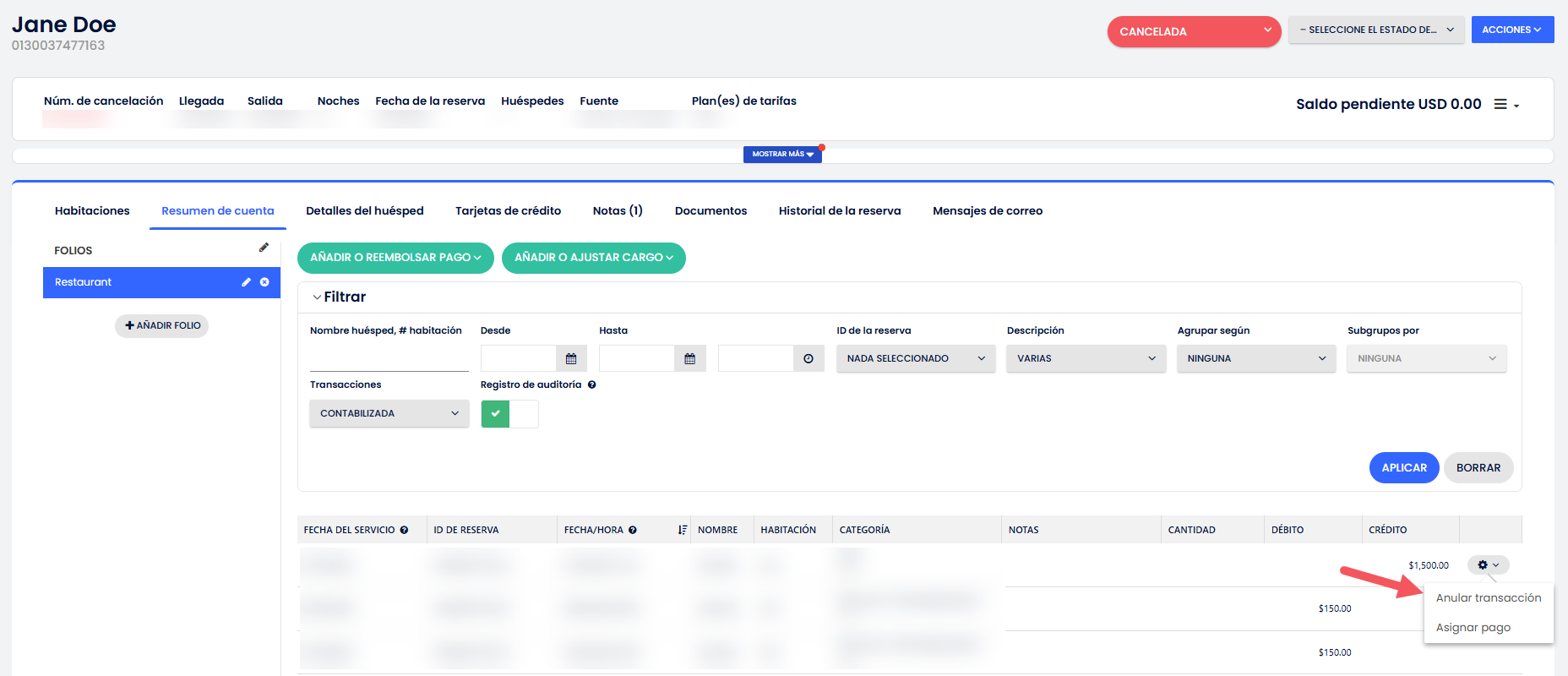The image size is (1568, 676).
Task: Toggle the Registro de auditoría switch
Action: pyautogui.click(x=509, y=414)
